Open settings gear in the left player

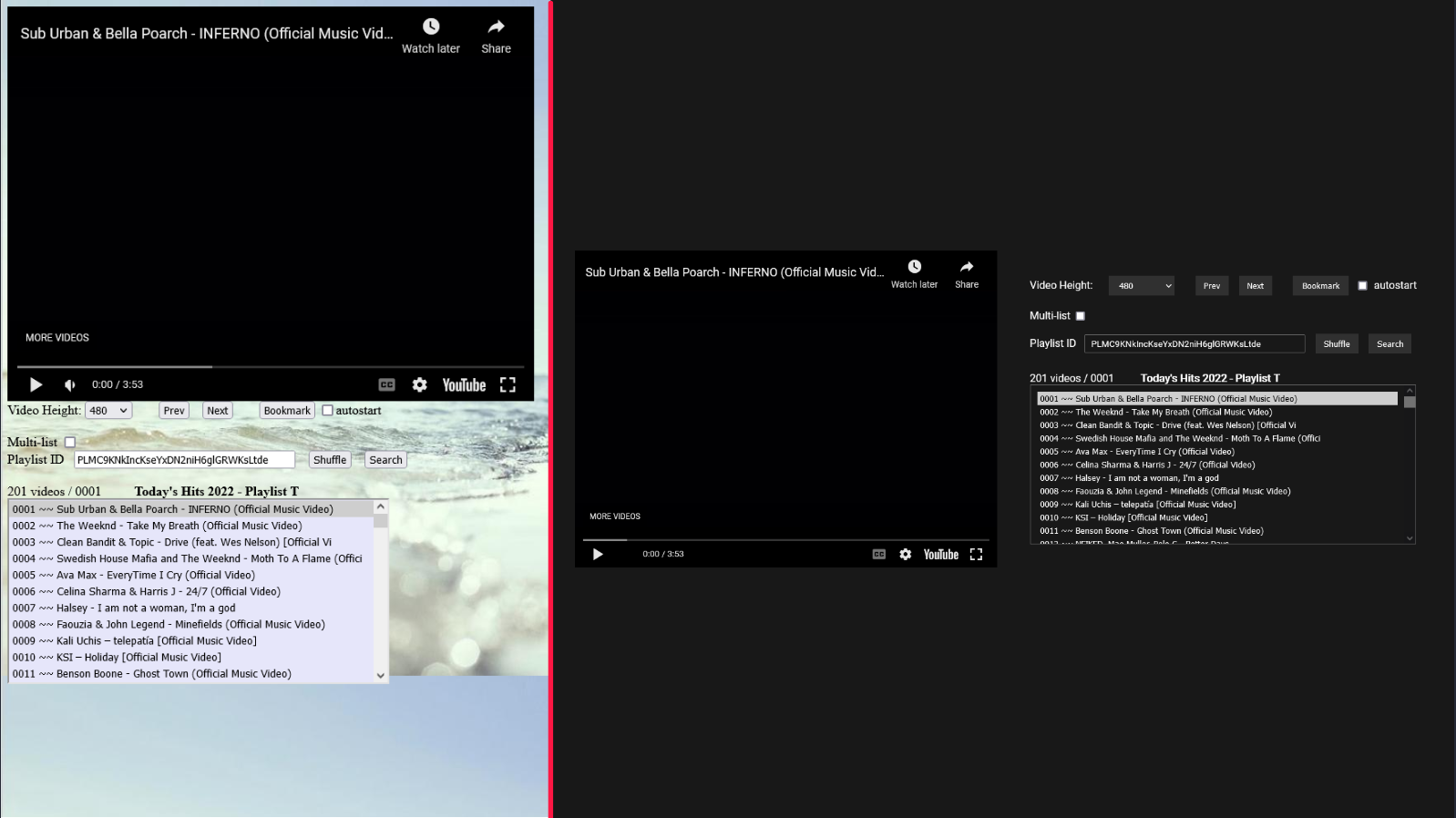(419, 384)
